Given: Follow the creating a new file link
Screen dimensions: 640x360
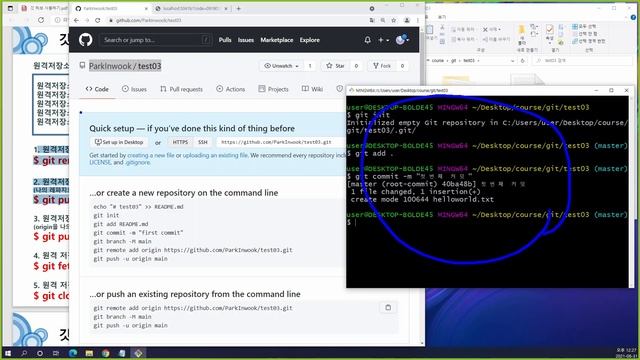Looking at the screenshot, I should click(x=151, y=156).
